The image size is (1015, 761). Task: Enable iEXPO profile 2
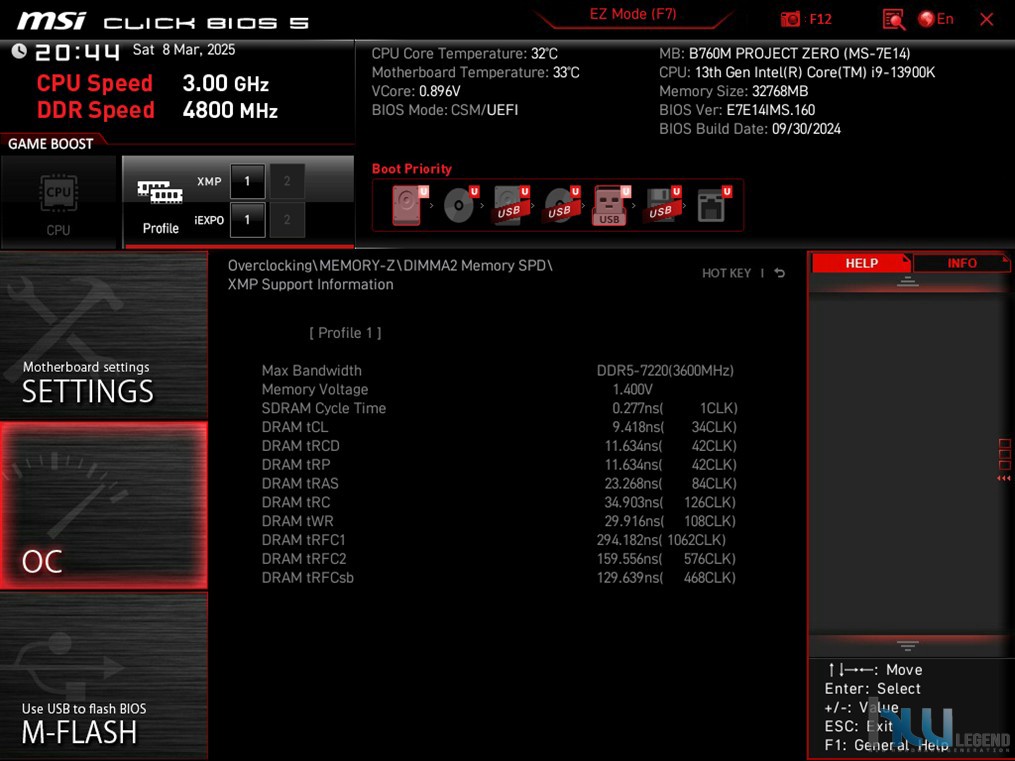287,220
